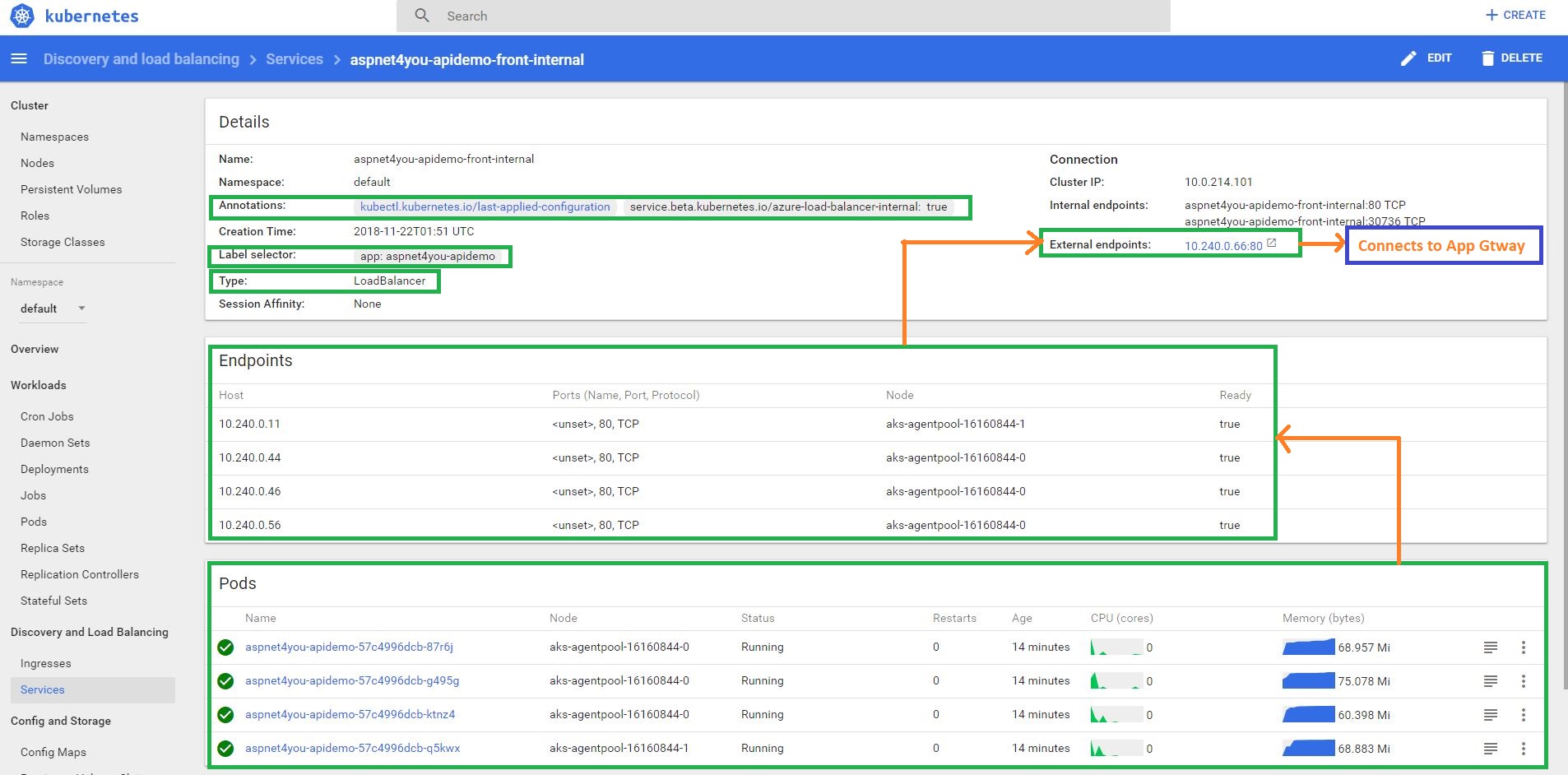Open pod aspnet4you-apidemo-57c4996dcb-g495g
The width and height of the screenshot is (1568, 775).
[x=352, y=680]
